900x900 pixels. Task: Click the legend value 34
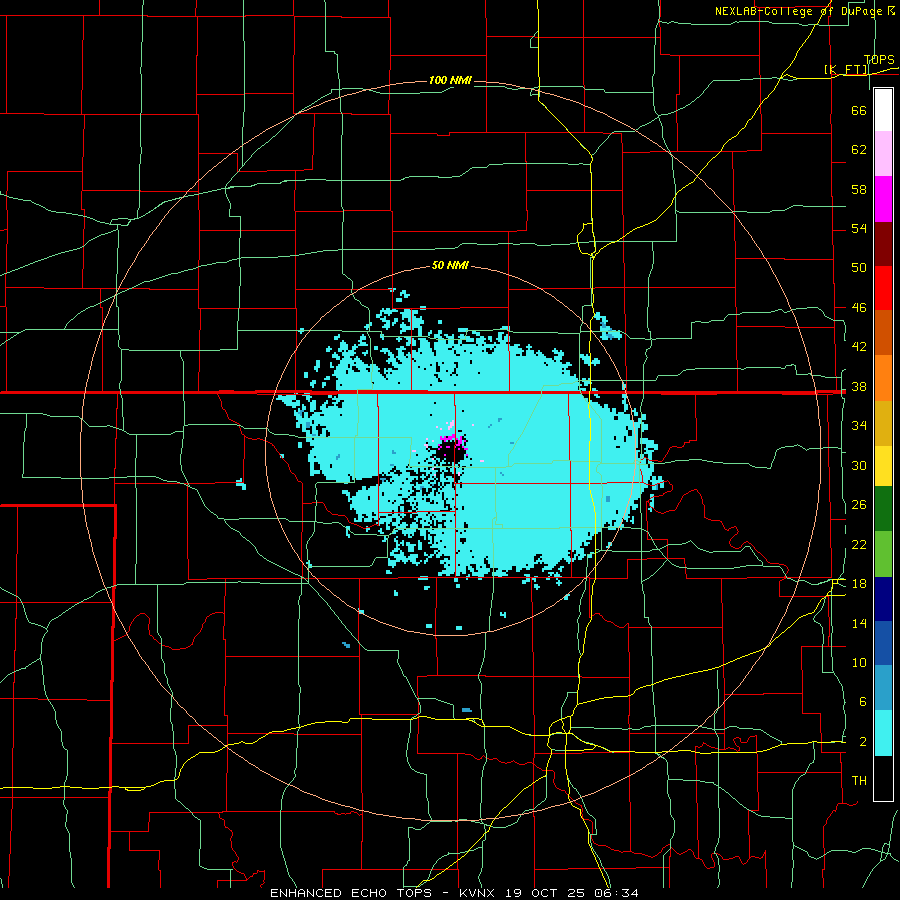[x=859, y=425]
